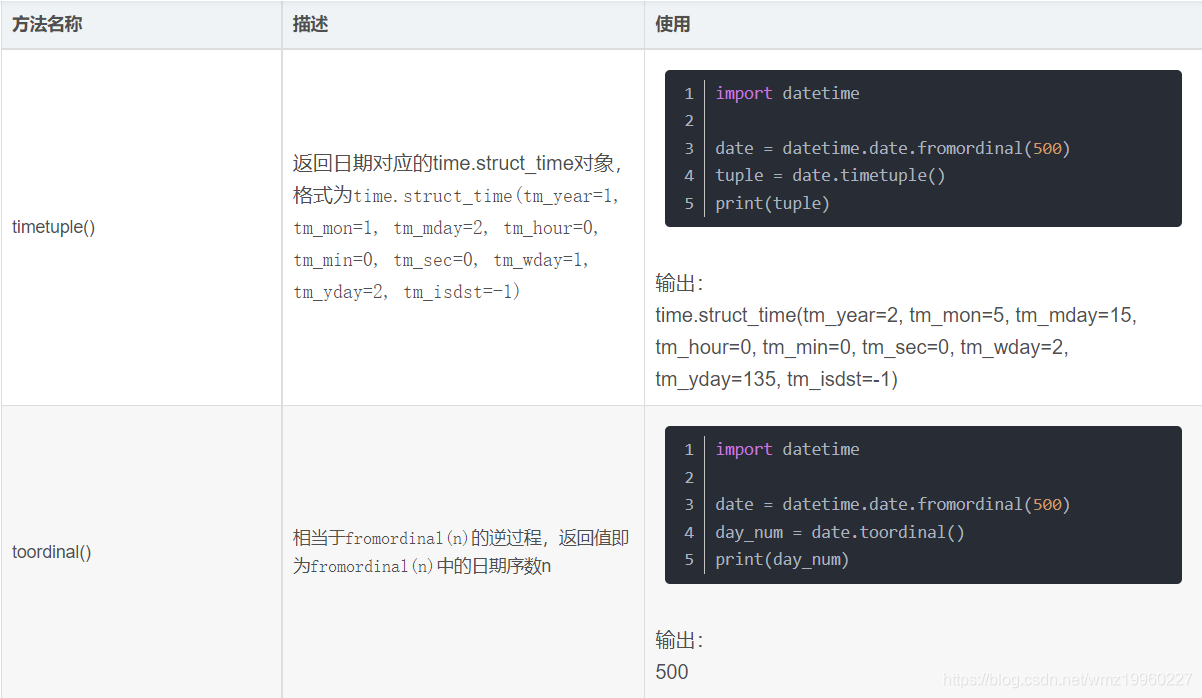Click the 相当于fromordinal(n)的逆过程 description text

point(461,538)
